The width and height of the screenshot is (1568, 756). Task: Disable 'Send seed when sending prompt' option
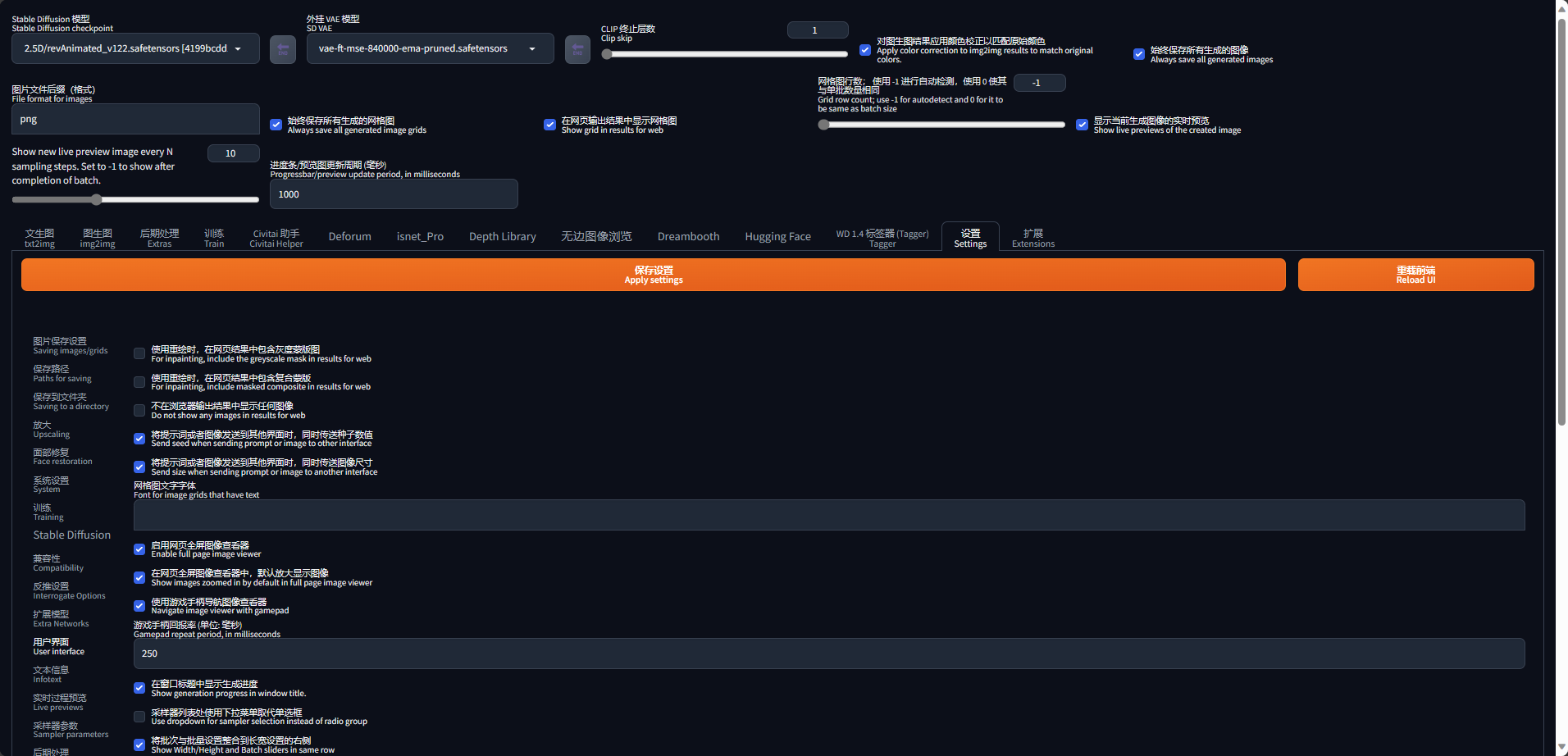(139, 439)
